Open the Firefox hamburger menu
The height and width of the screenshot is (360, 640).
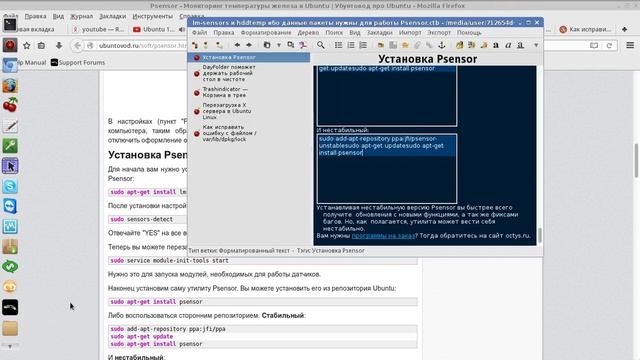(x=630, y=46)
